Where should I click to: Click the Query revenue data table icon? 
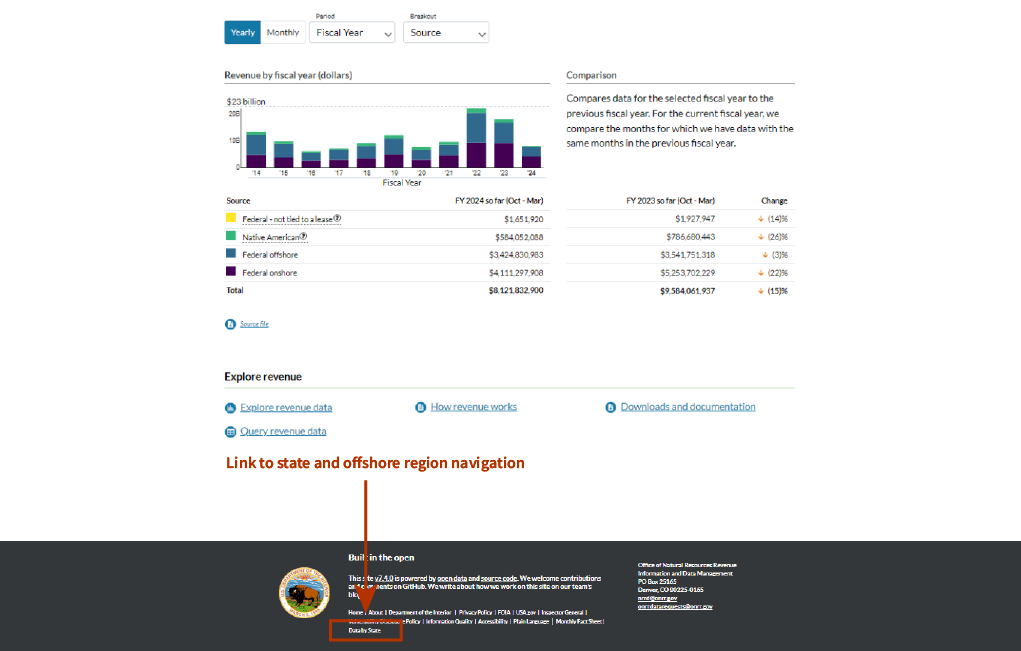[x=230, y=432]
